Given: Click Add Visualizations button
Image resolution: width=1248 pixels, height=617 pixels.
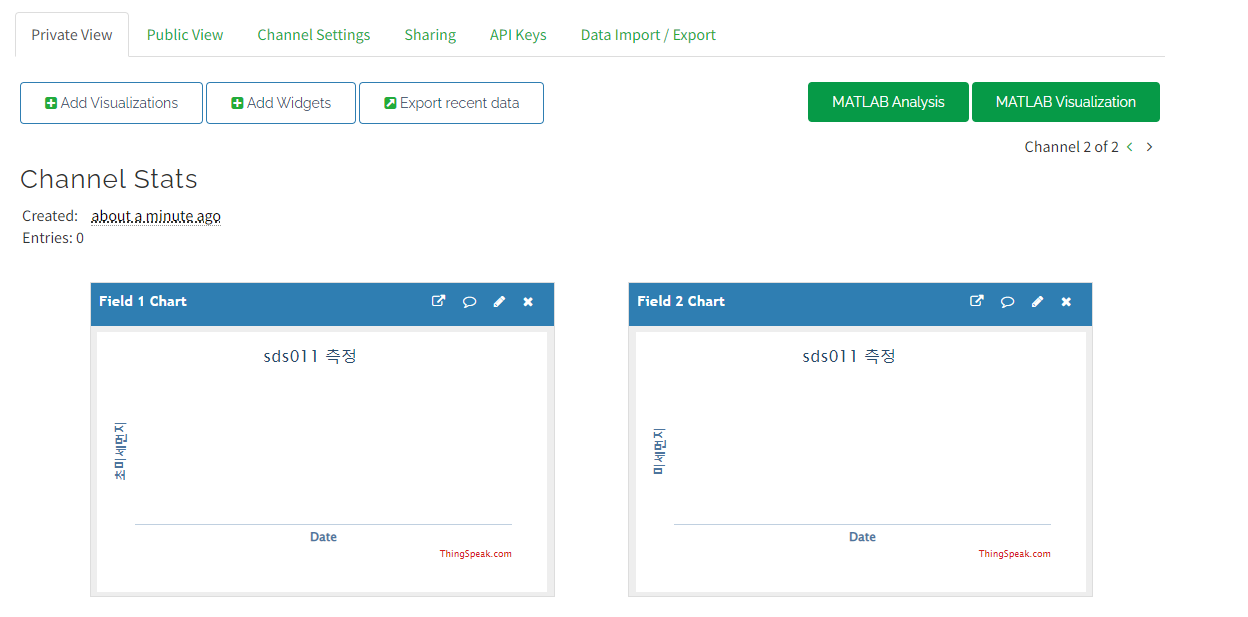Looking at the screenshot, I should tap(111, 103).
